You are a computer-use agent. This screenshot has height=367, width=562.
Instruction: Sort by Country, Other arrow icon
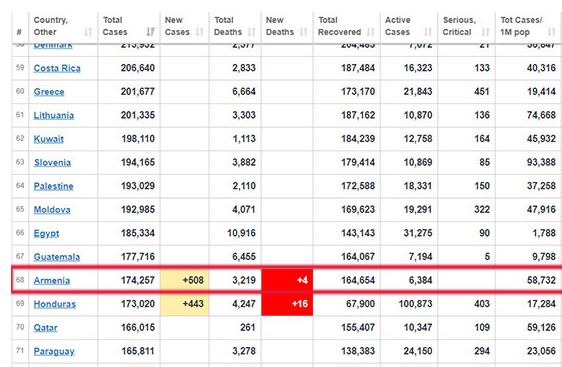tap(88, 32)
